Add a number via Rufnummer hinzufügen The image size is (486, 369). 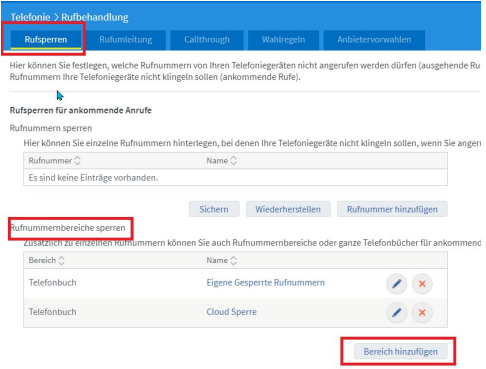(392, 209)
